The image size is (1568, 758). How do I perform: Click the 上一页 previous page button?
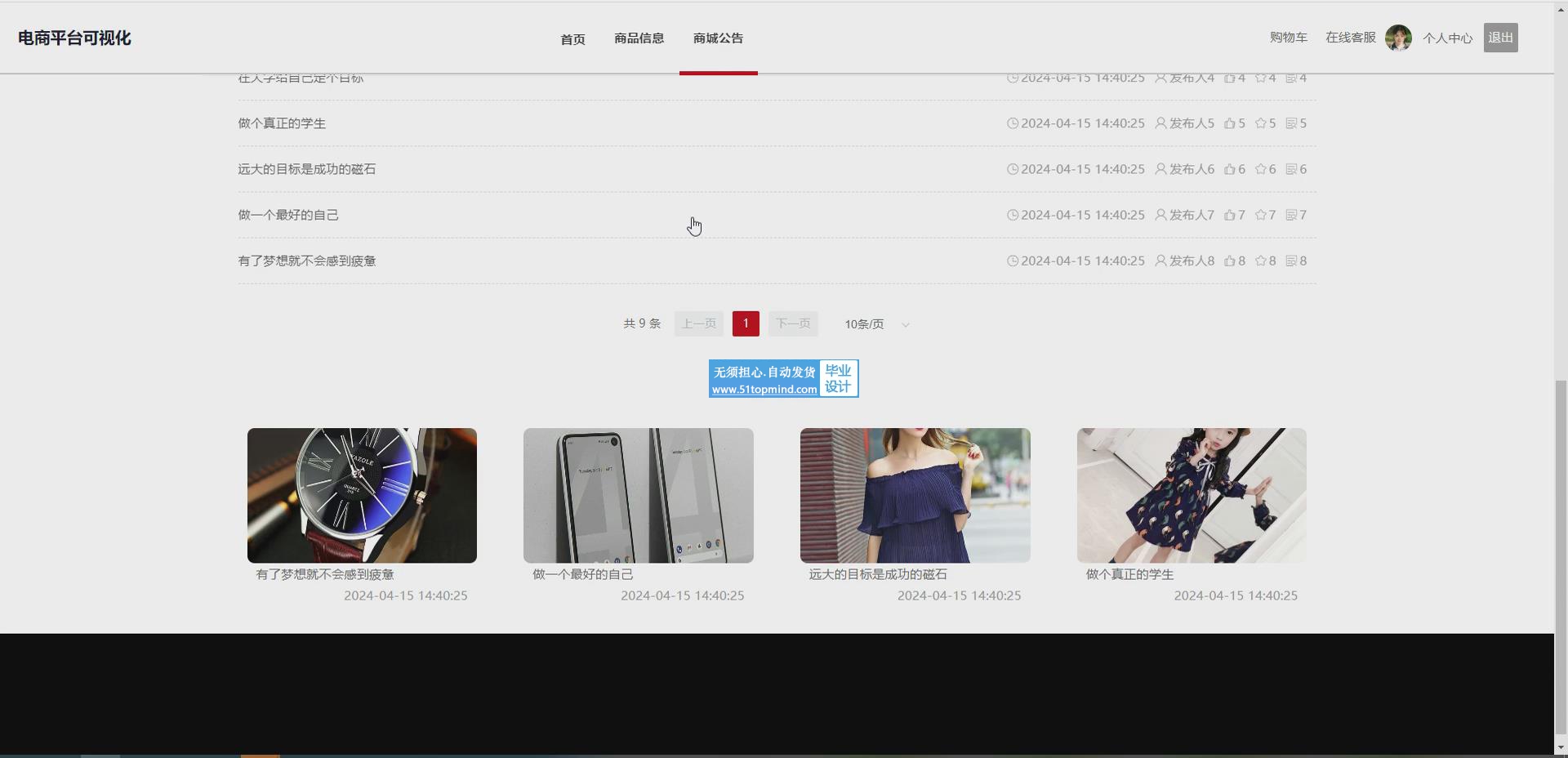pos(699,323)
